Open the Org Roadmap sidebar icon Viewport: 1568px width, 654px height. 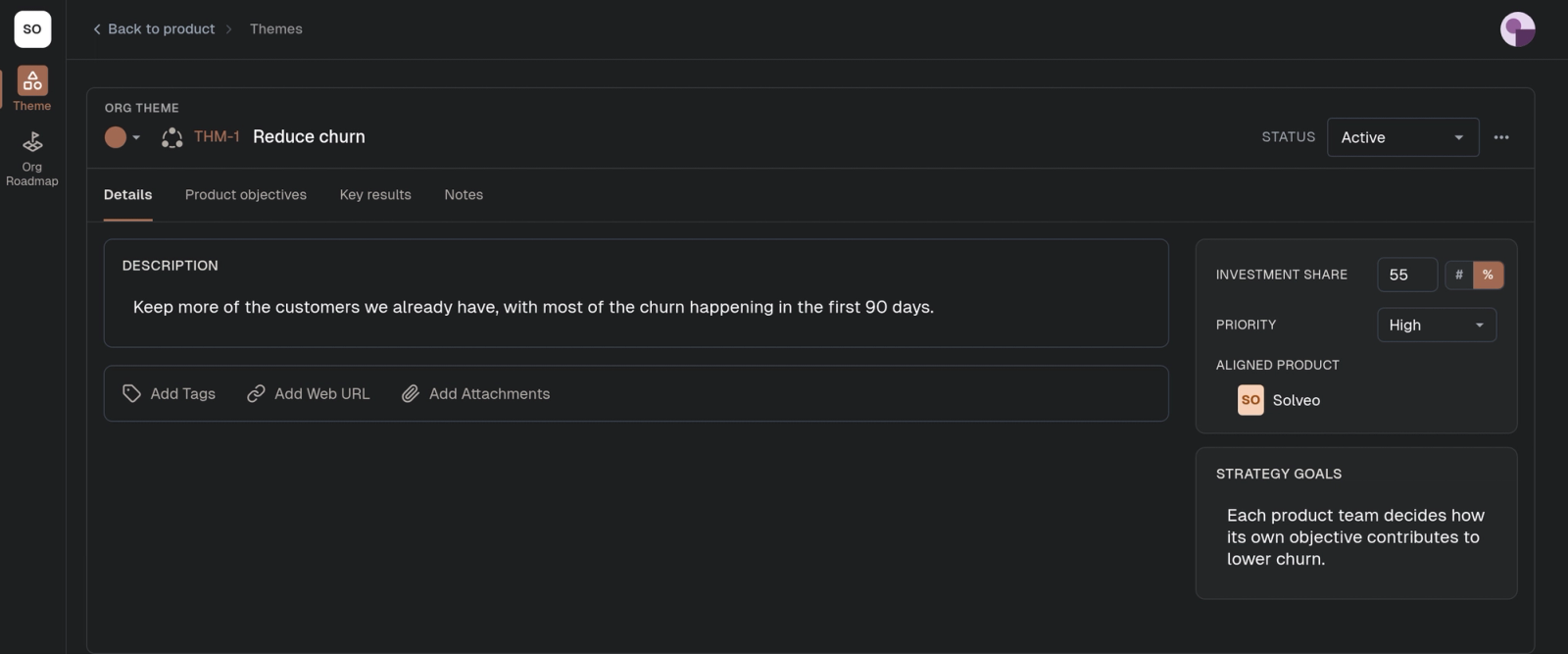(x=32, y=142)
